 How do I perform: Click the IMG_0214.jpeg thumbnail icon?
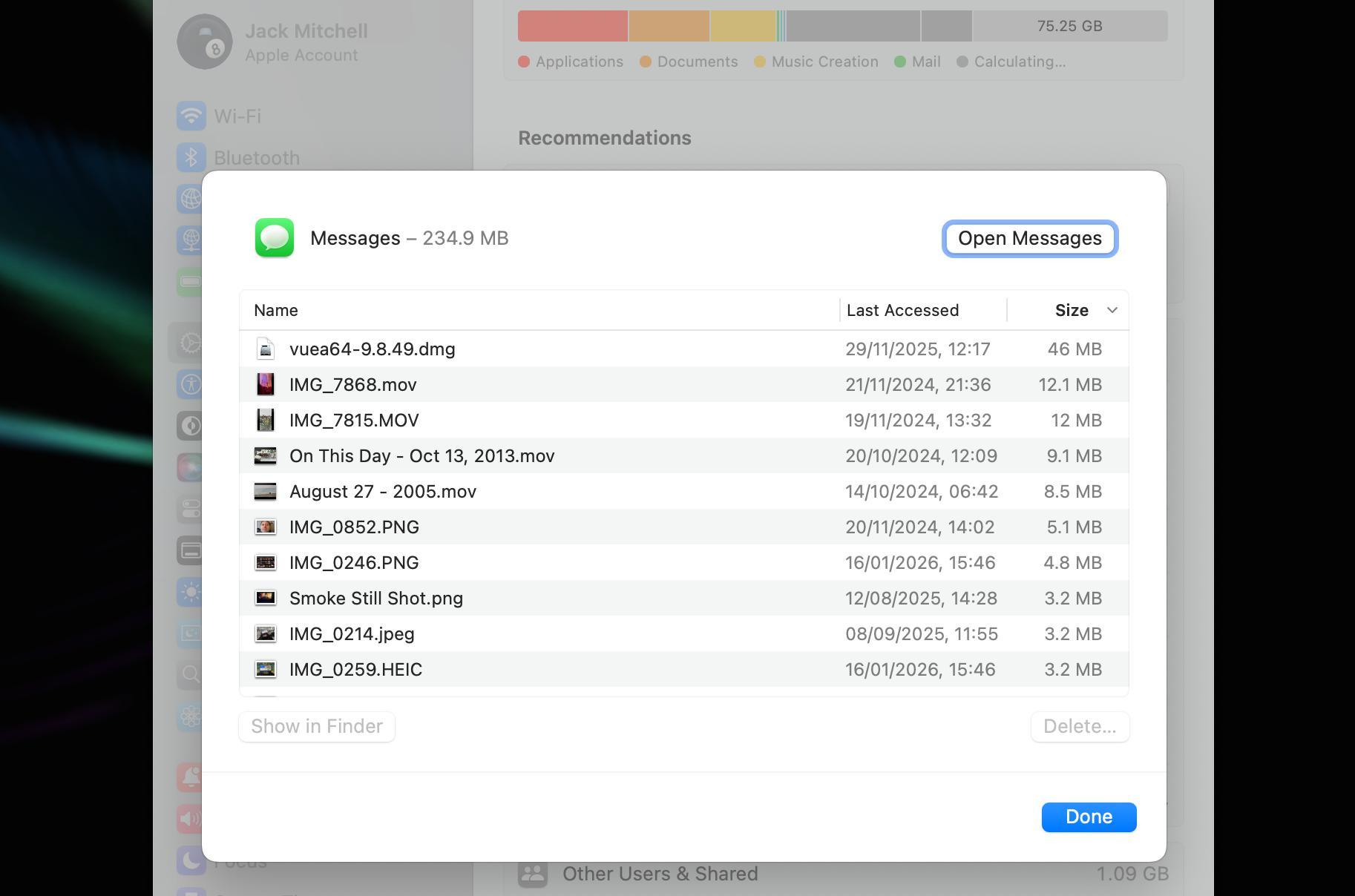[266, 633]
